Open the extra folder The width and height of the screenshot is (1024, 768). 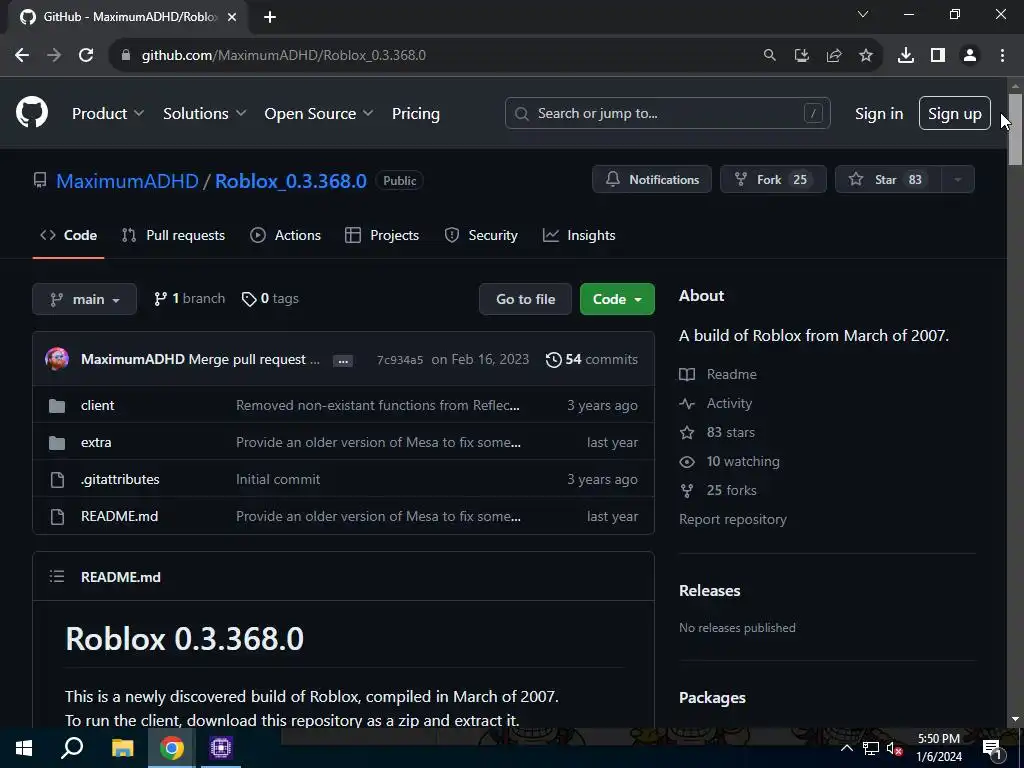[96, 442]
